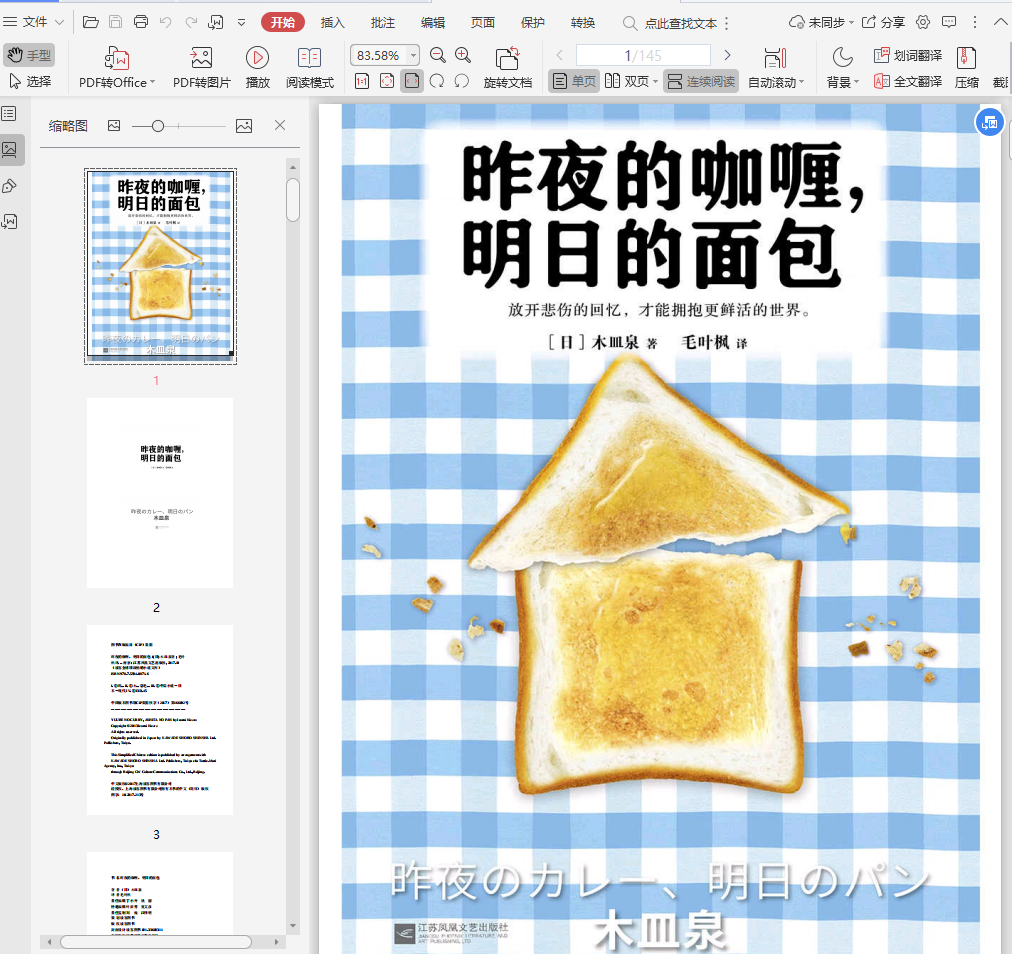Screen dimensions: 1012x954
Task: Open sidebar annotations pen icon
Action: click(x=9, y=186)
